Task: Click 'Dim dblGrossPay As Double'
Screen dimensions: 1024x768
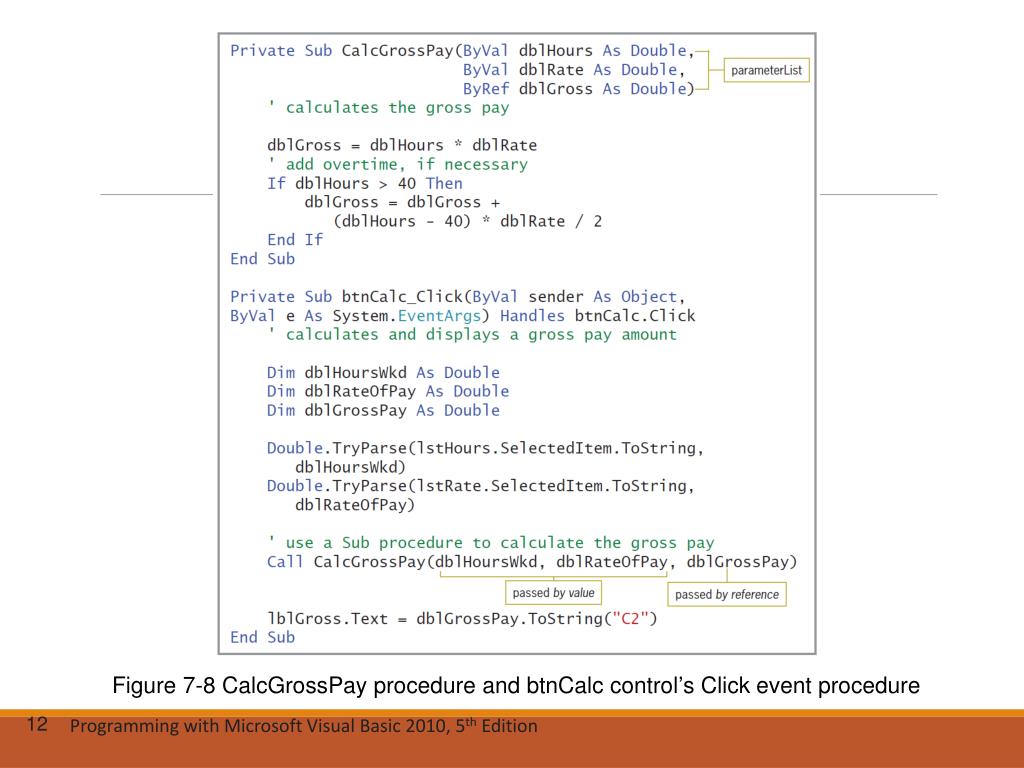Action: (x=383, y=410)
